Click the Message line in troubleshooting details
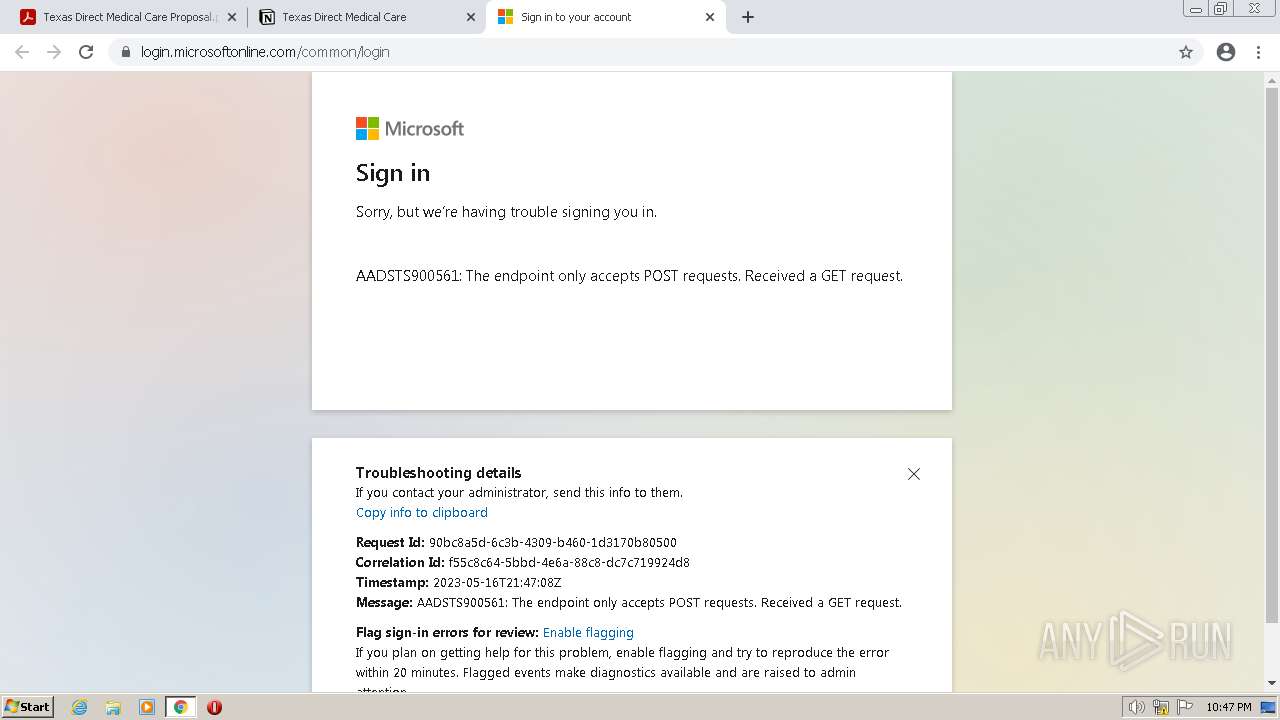Screen dimensions: 1280x720 pyautogui.click(x=629, y=602)
